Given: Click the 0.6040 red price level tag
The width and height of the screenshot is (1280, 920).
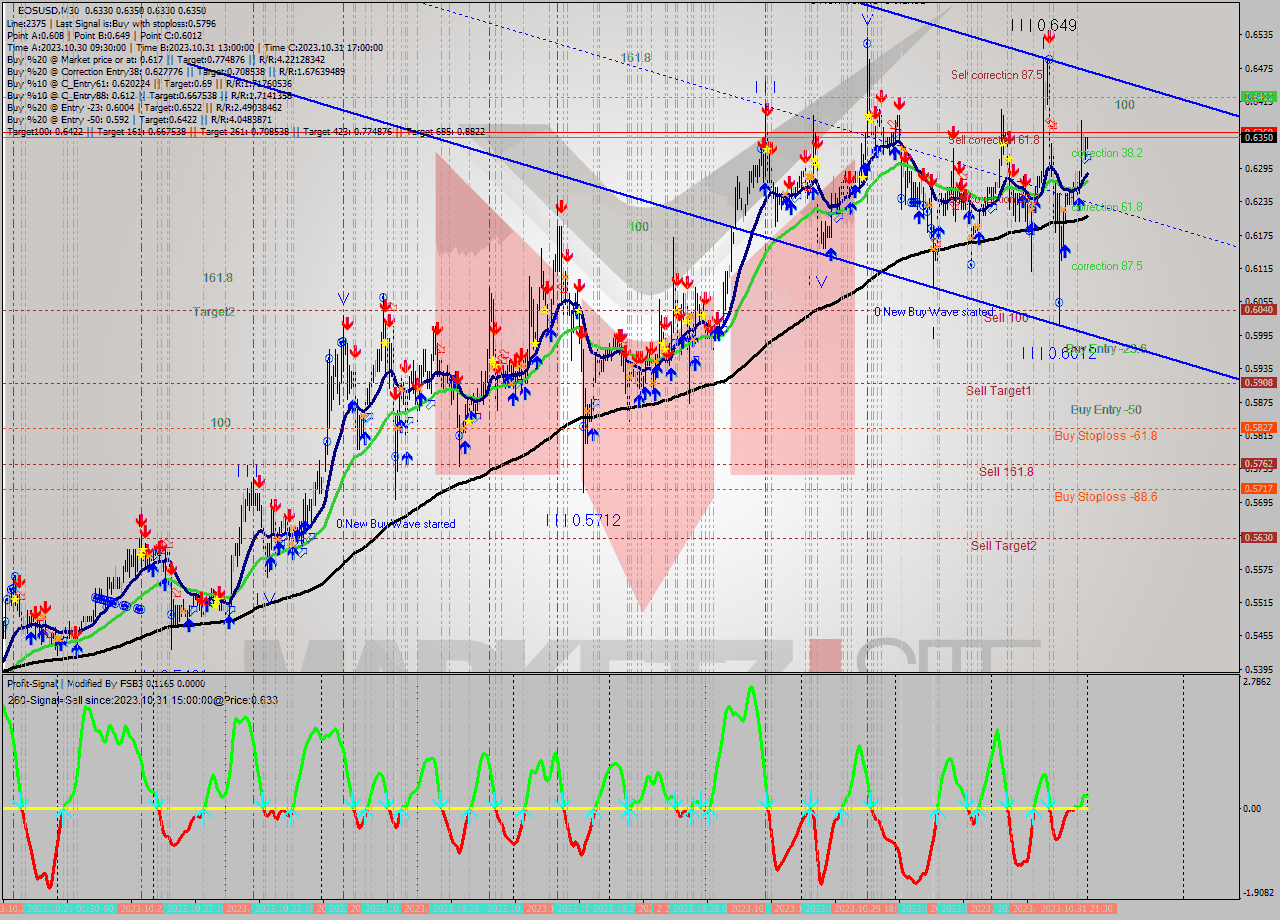Looking at the screenshot, I should 1257,310.
